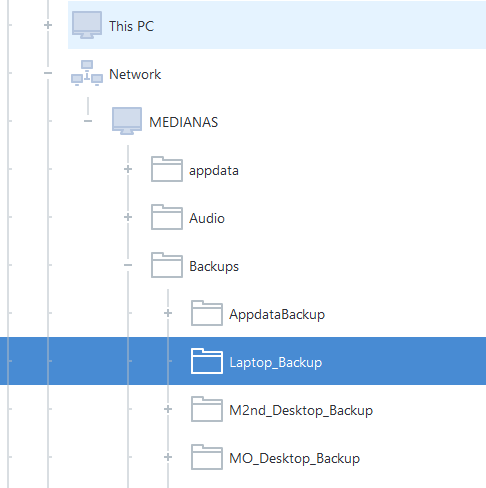
Task: Click the Backups folder icon
Action: (x=167, y=265)
